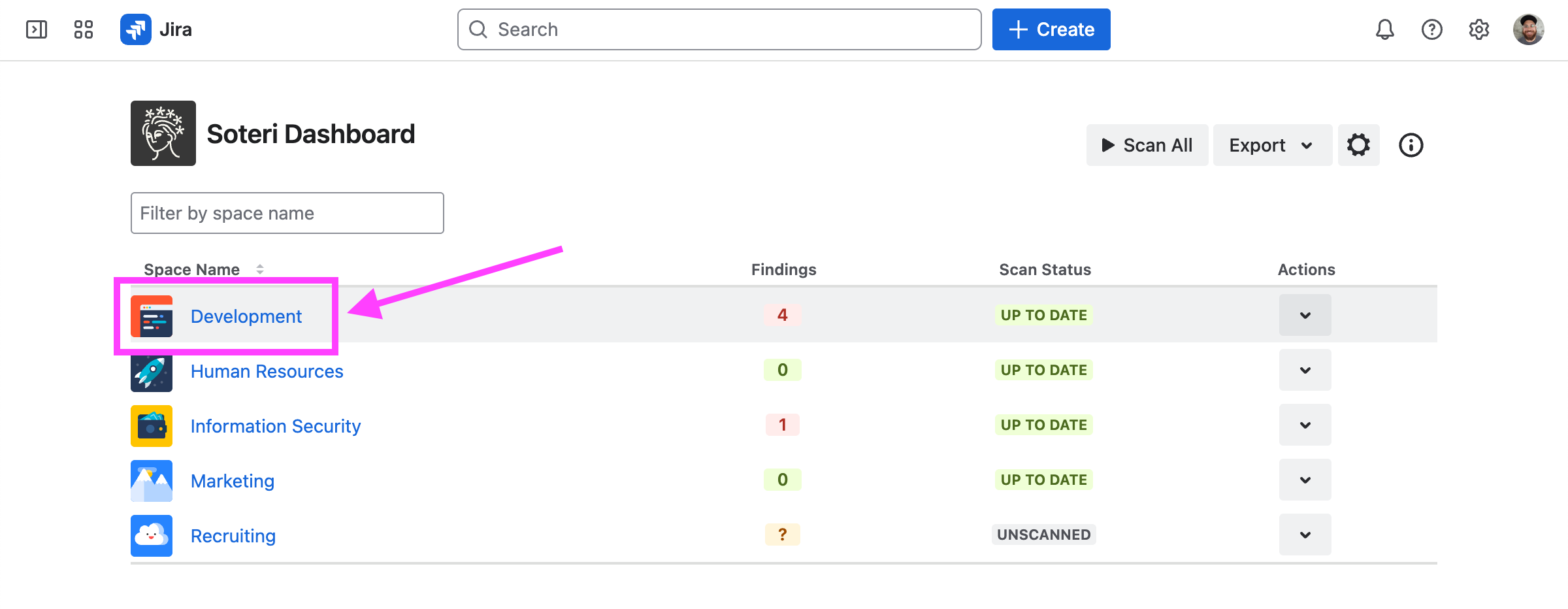Open Soteri dashboard settings gear
The image size is (1568, 609).
click(x=1358, y=145)
